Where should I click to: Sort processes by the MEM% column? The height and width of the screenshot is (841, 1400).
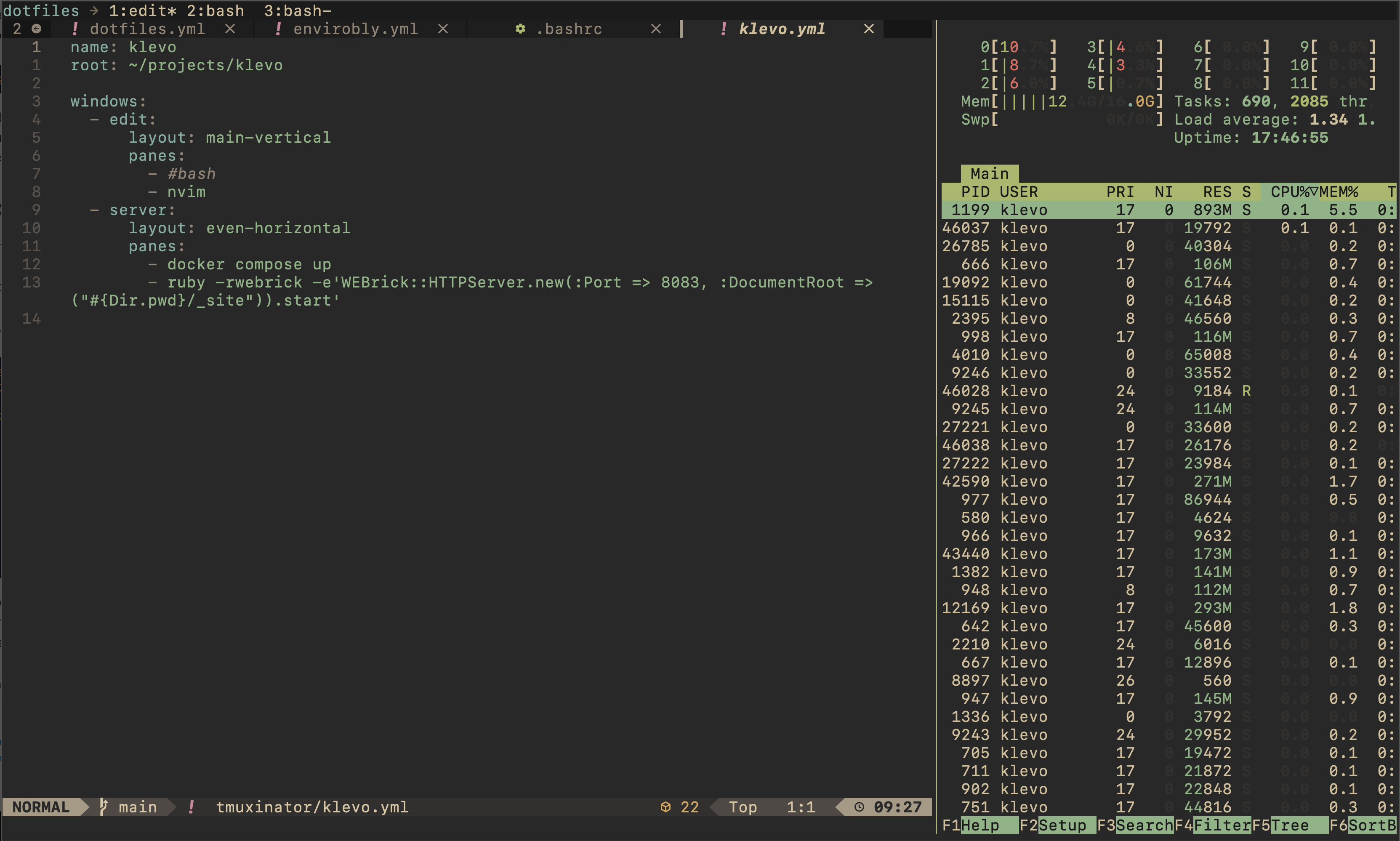pyautogui.click(x=1338, y=192)
